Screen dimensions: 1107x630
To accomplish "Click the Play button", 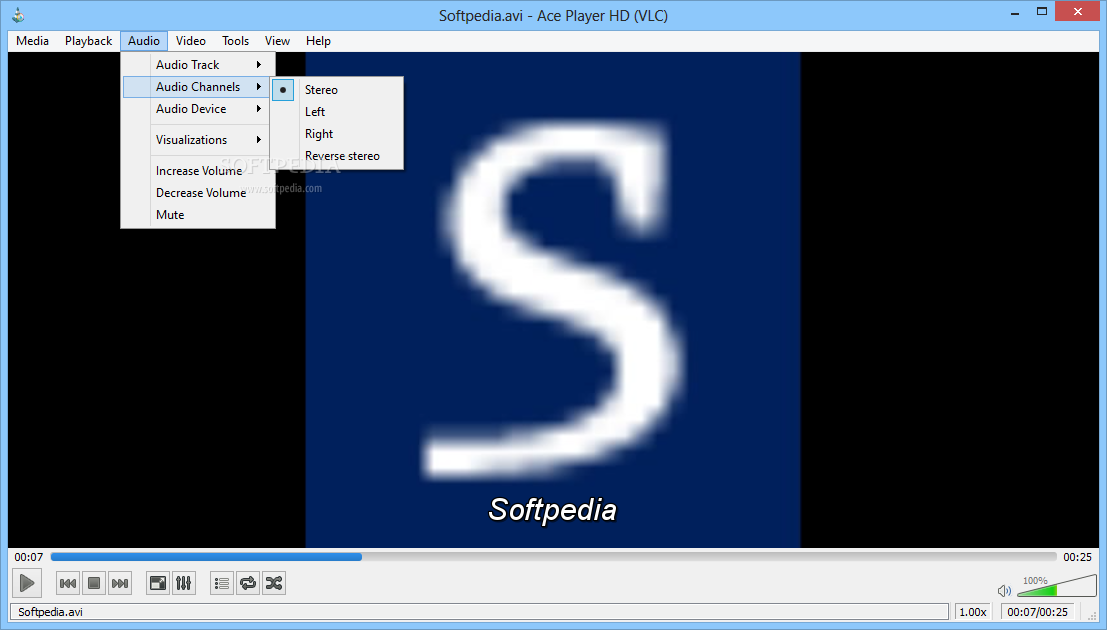I will click(x=27, y=583).
